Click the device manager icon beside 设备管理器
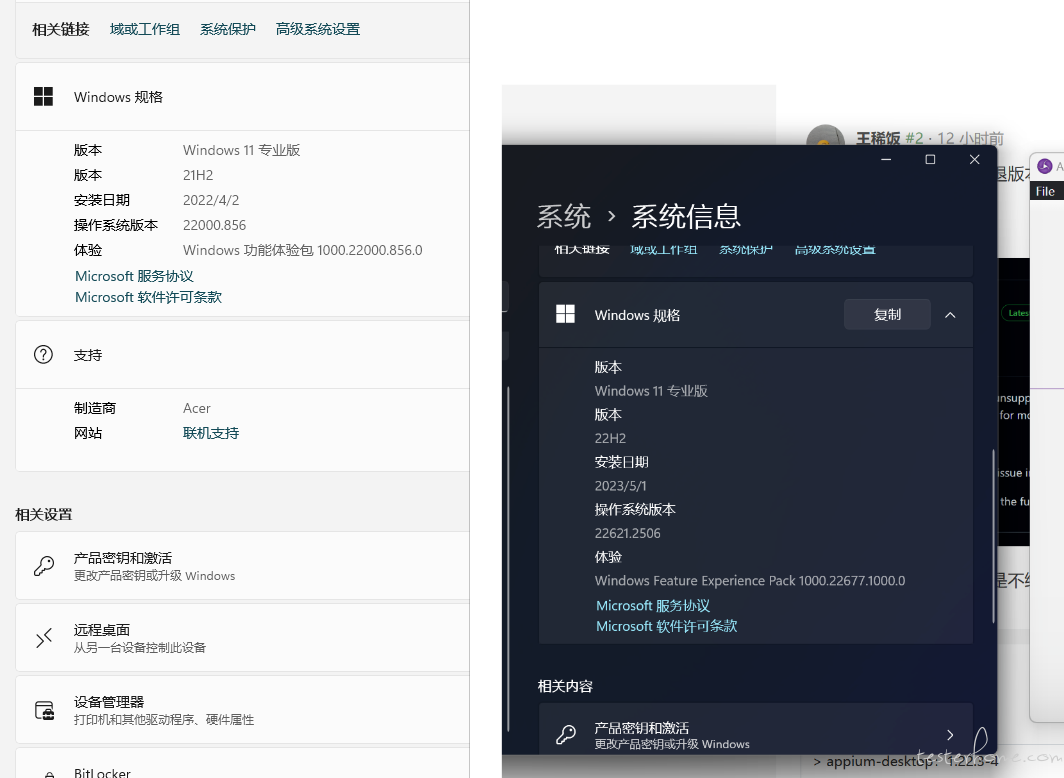 coord(45,710)
